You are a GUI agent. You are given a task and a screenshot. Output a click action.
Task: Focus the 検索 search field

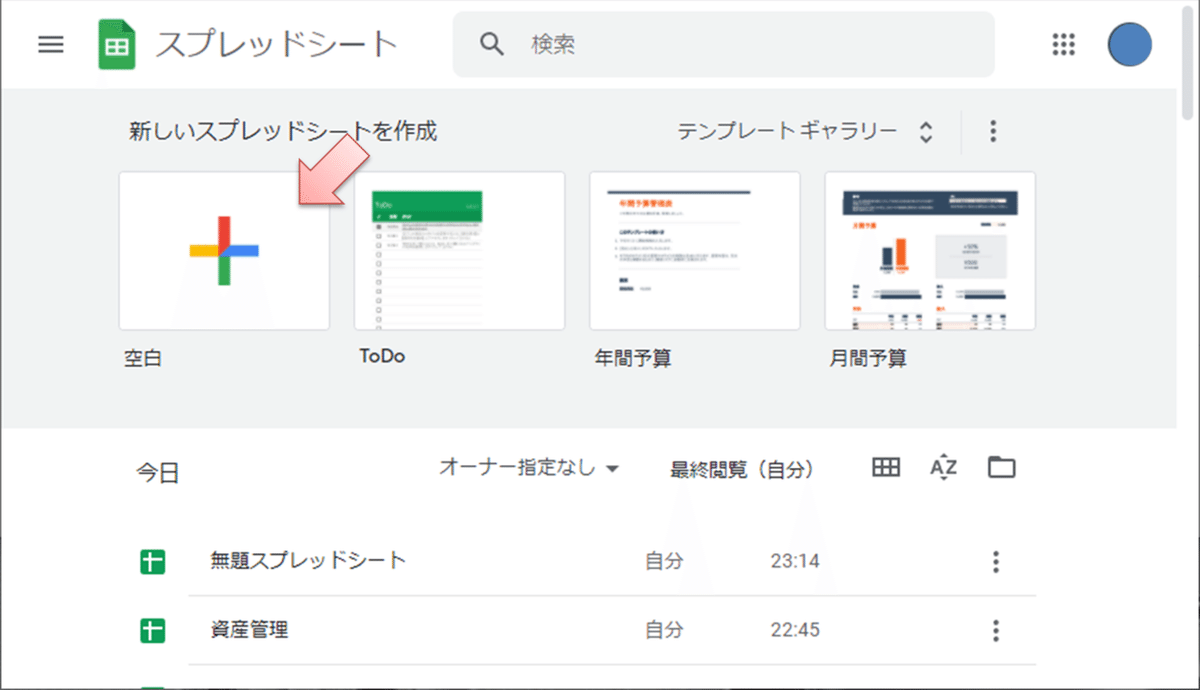[x=724, y=44]
